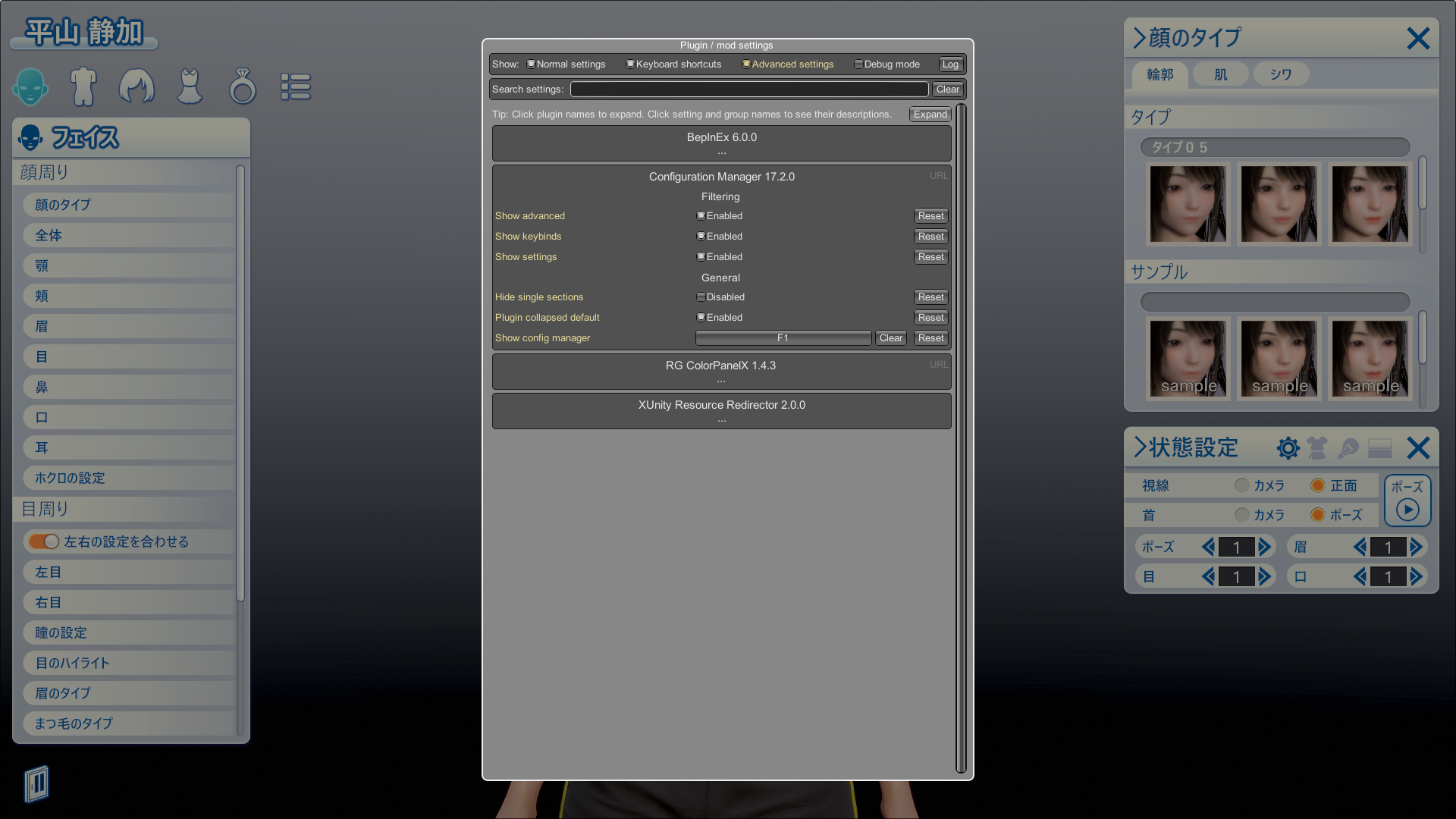Decrease 目 value with left arrow
The height and width of the screenshot is (819, 1456).
[x=1209, y=577]
